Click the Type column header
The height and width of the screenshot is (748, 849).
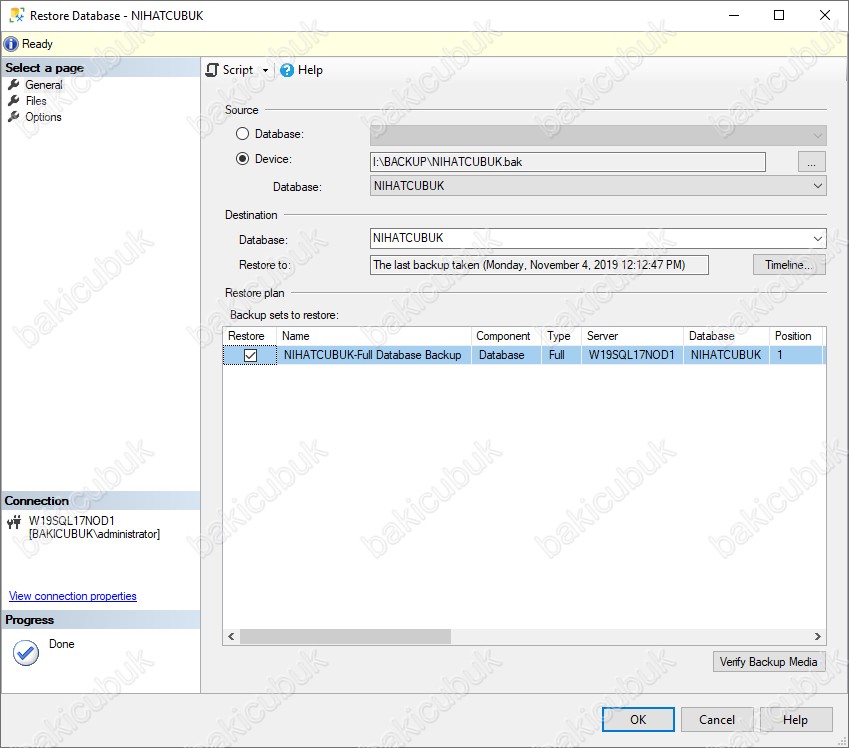click(x=561, y=336)
